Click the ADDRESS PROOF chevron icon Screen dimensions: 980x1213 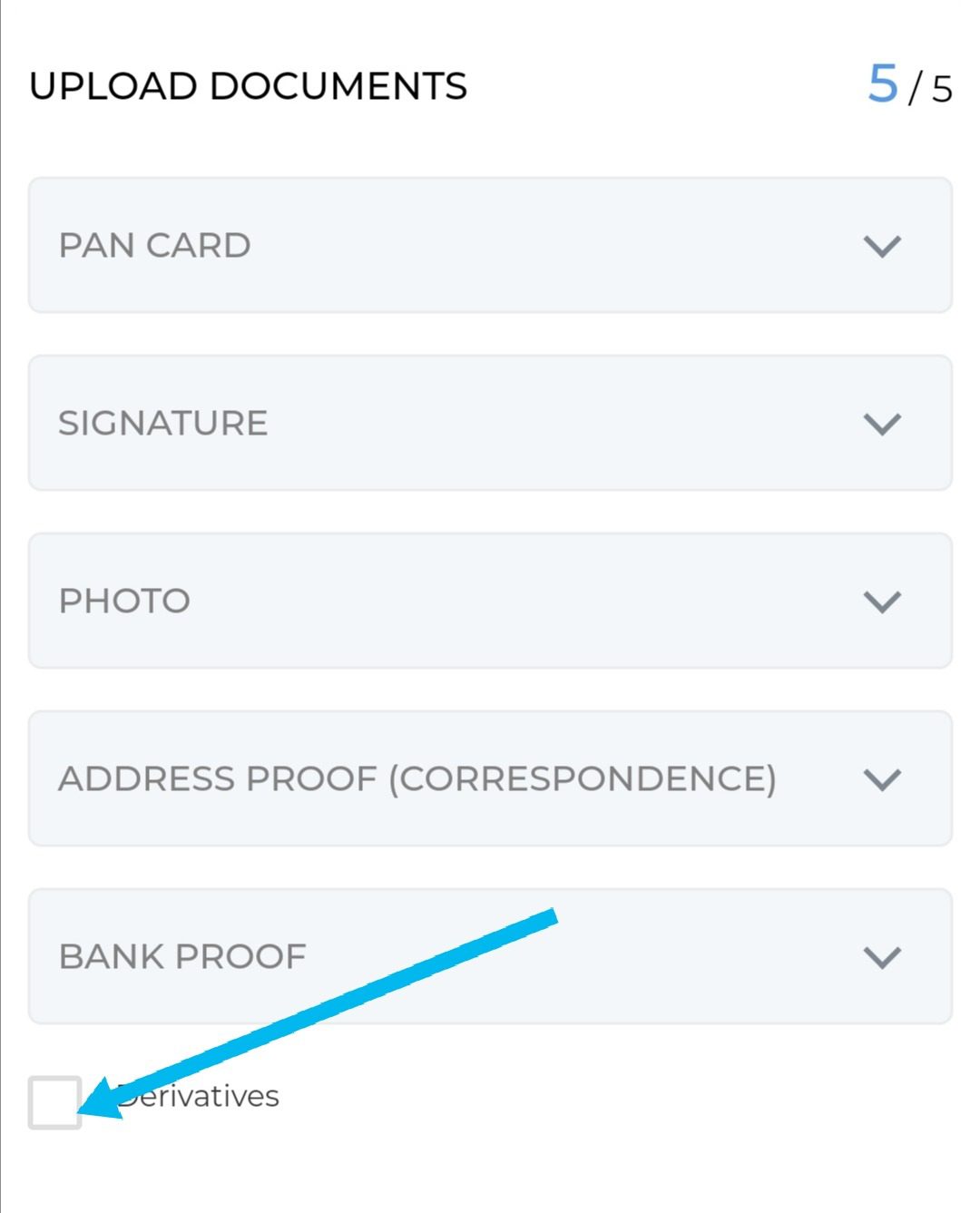pos(881,779)
